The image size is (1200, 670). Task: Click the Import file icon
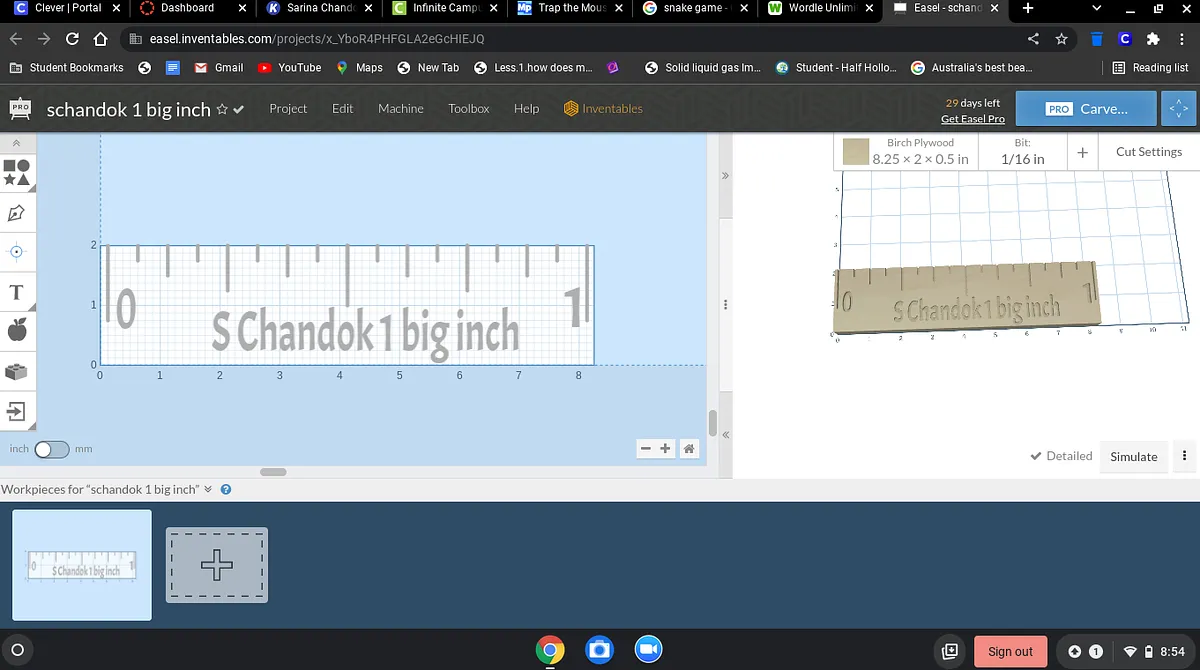(x=16, y=411)
